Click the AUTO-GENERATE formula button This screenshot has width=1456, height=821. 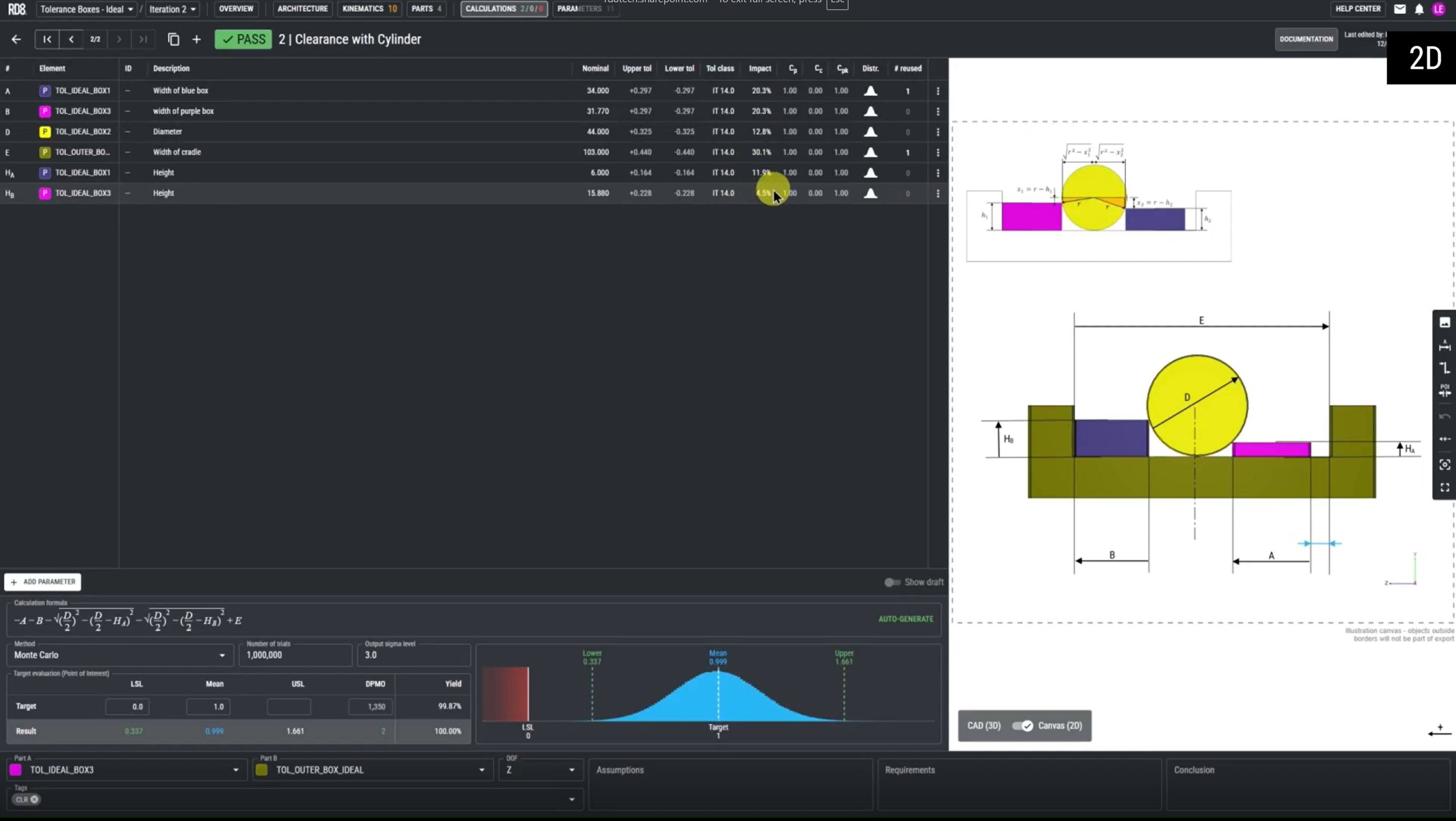point(905,619)
